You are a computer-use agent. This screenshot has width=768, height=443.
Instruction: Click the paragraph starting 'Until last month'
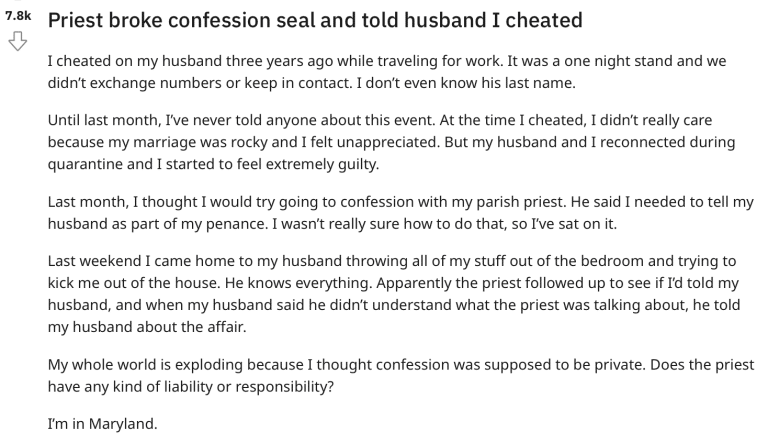click(x=391, y=142)
